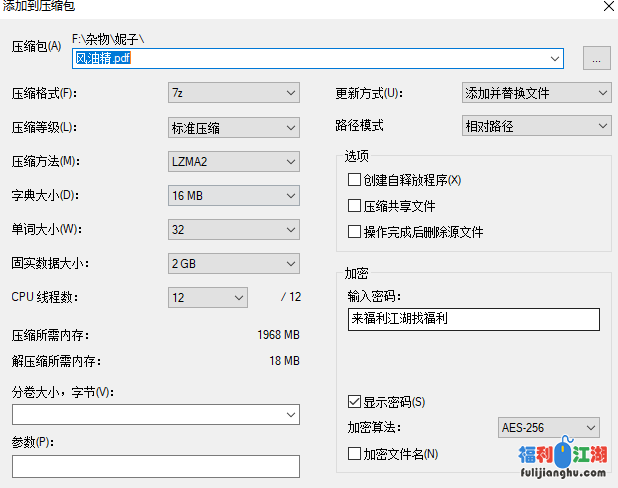
Task: Enable the 创建自释放程序 checkbox
Action: click(x=354, y=180)
